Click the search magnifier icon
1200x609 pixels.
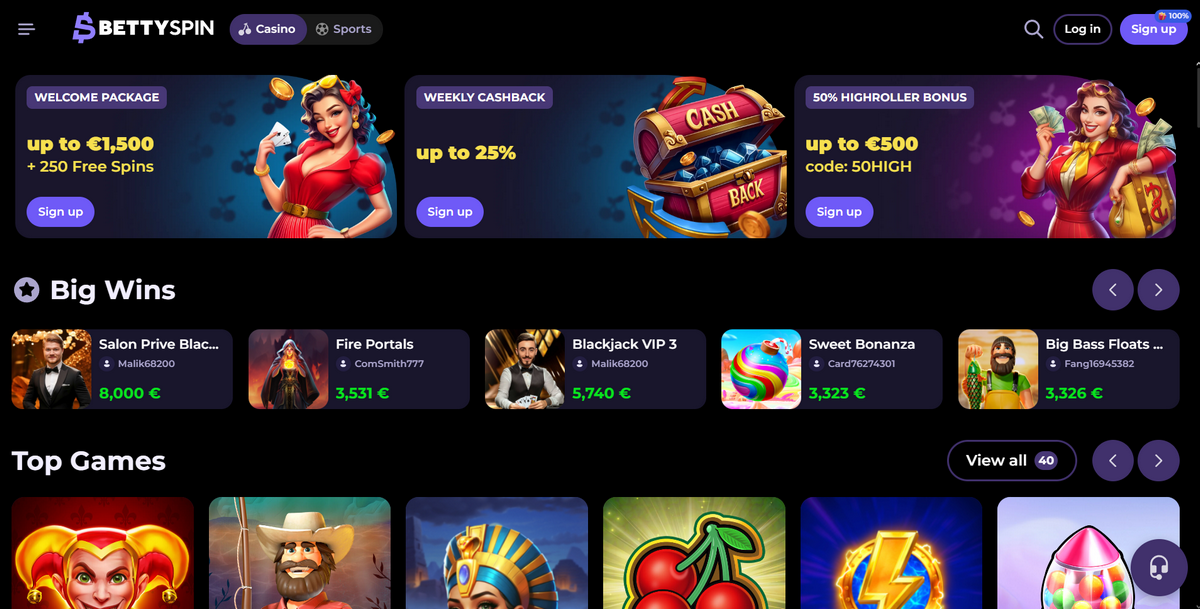coord(1033,29)
